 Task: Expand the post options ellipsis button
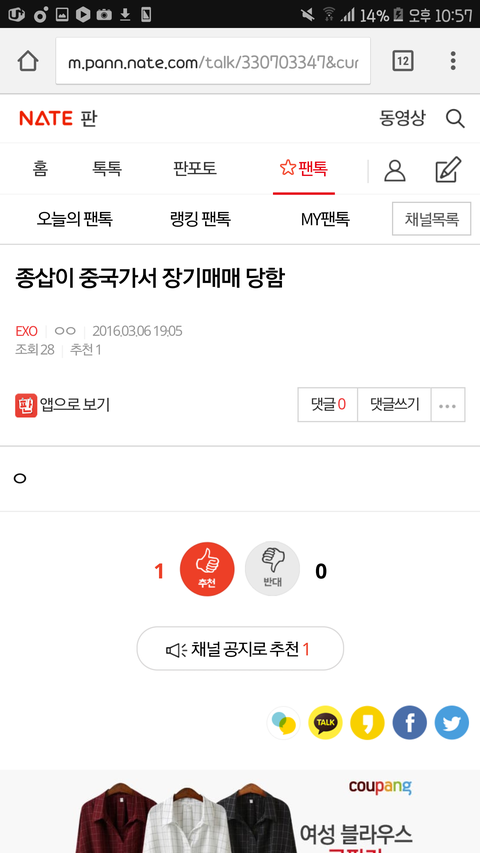pyautogui.click(x=448, y=405)
